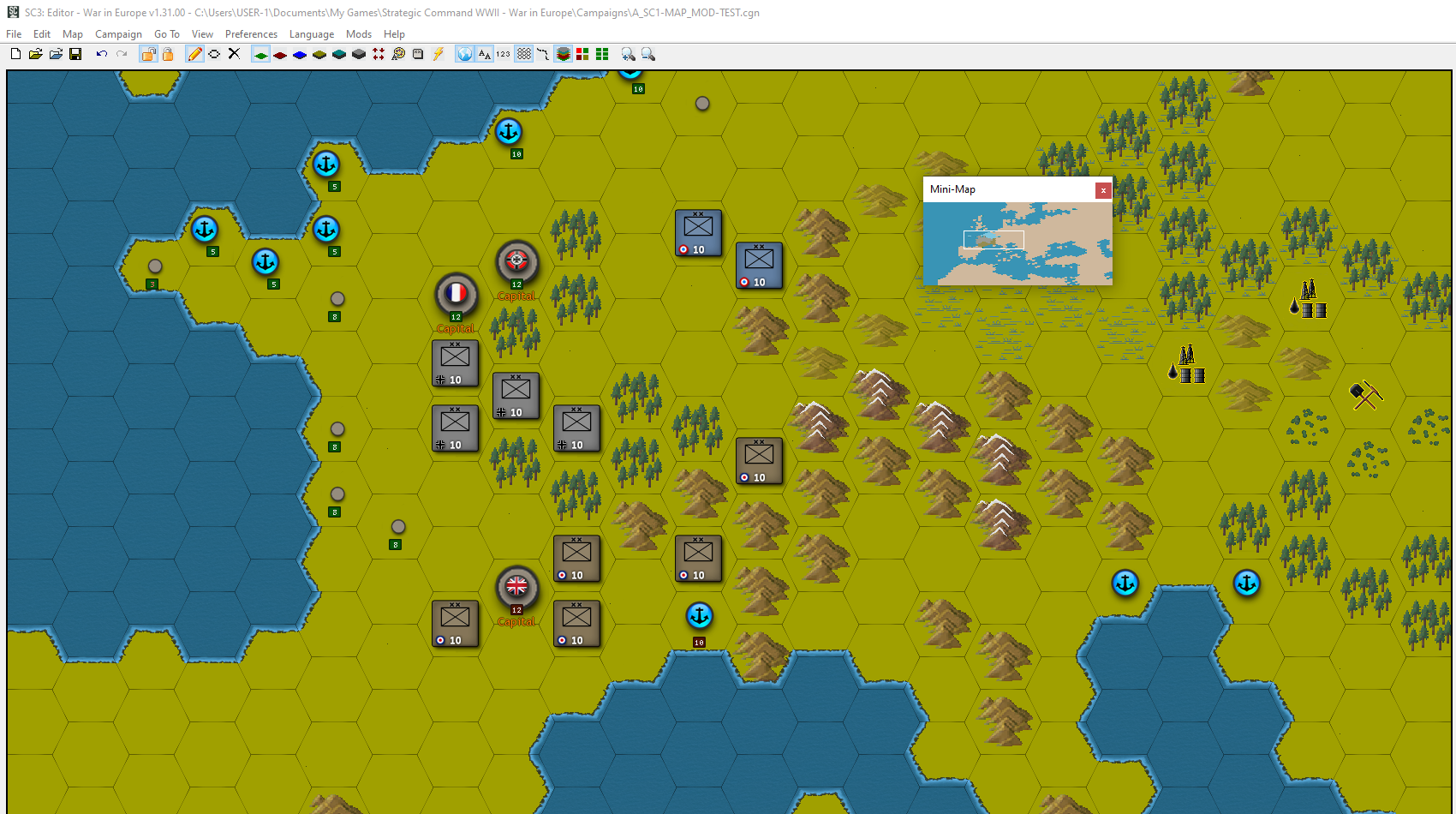Open the View menu
This screenshot has width=1456, height=814.
pyautogui.click(x=202, y=34)
